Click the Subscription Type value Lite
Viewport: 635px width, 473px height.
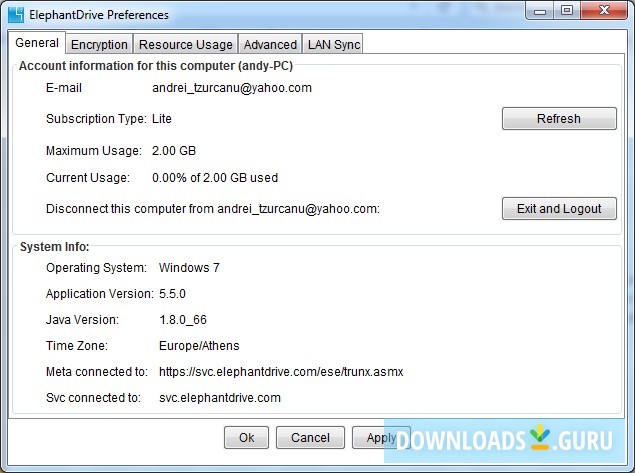click(x=162, y=119)
